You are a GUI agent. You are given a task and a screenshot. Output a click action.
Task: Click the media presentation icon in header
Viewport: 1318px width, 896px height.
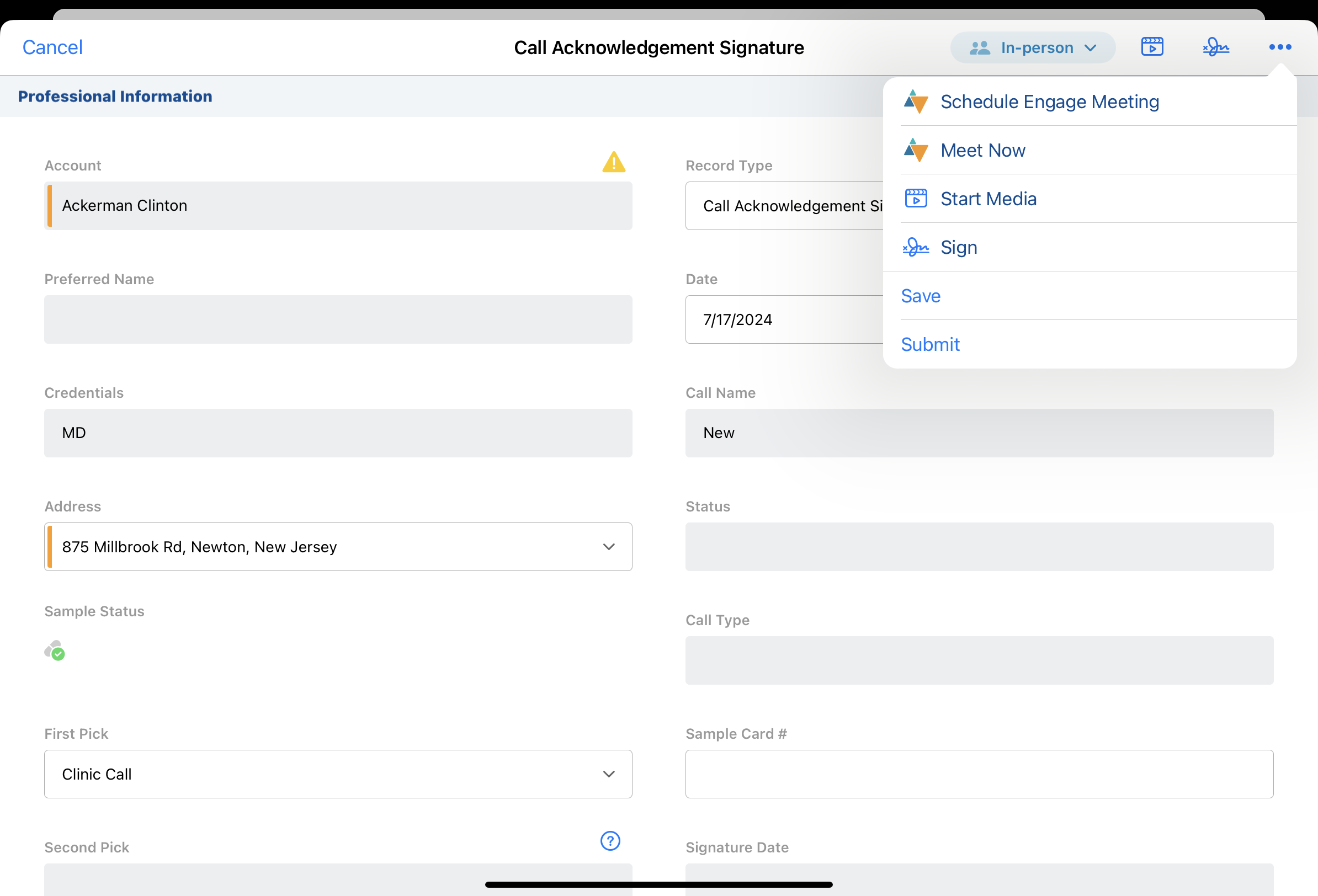[x=1152, y=47]
